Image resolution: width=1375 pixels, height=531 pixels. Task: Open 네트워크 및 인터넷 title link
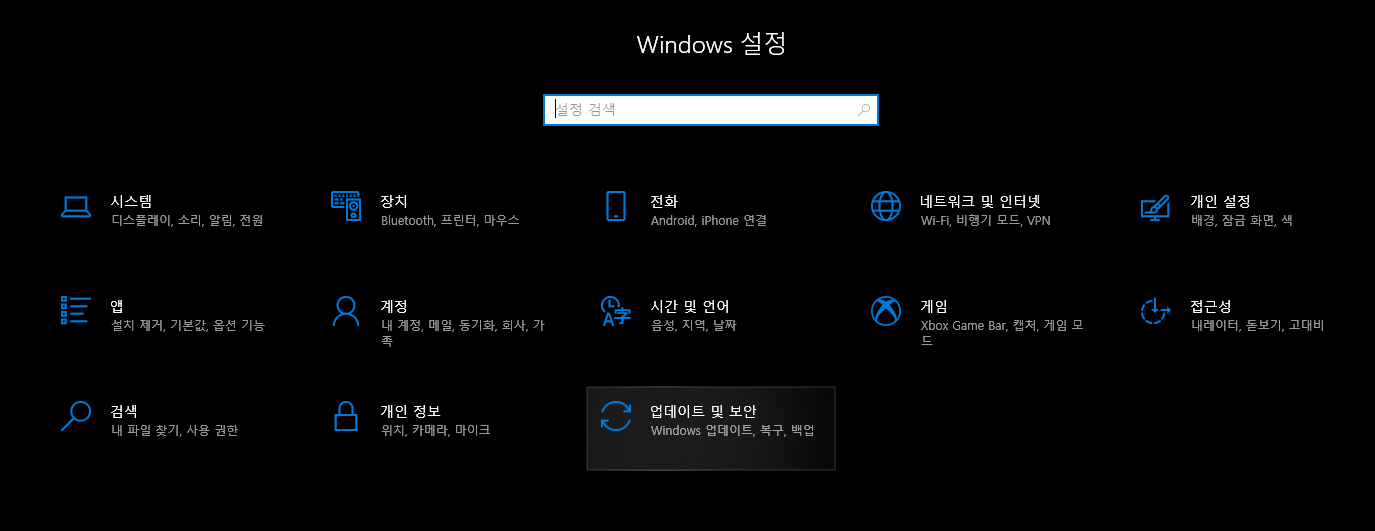[981, 201]
